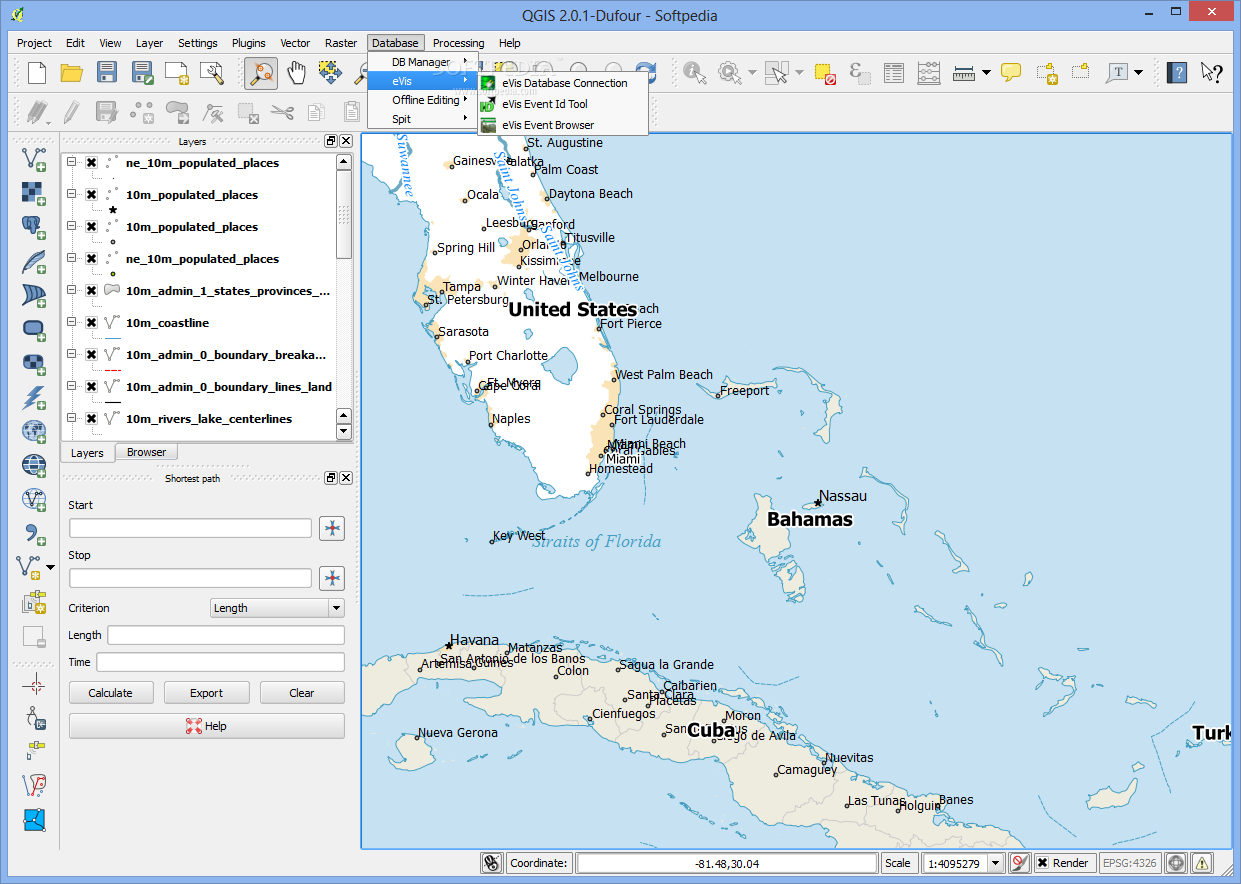This screenshot has height=884, width=1241.
Task: Open messages log warning icon
Action: point(1201,862)
